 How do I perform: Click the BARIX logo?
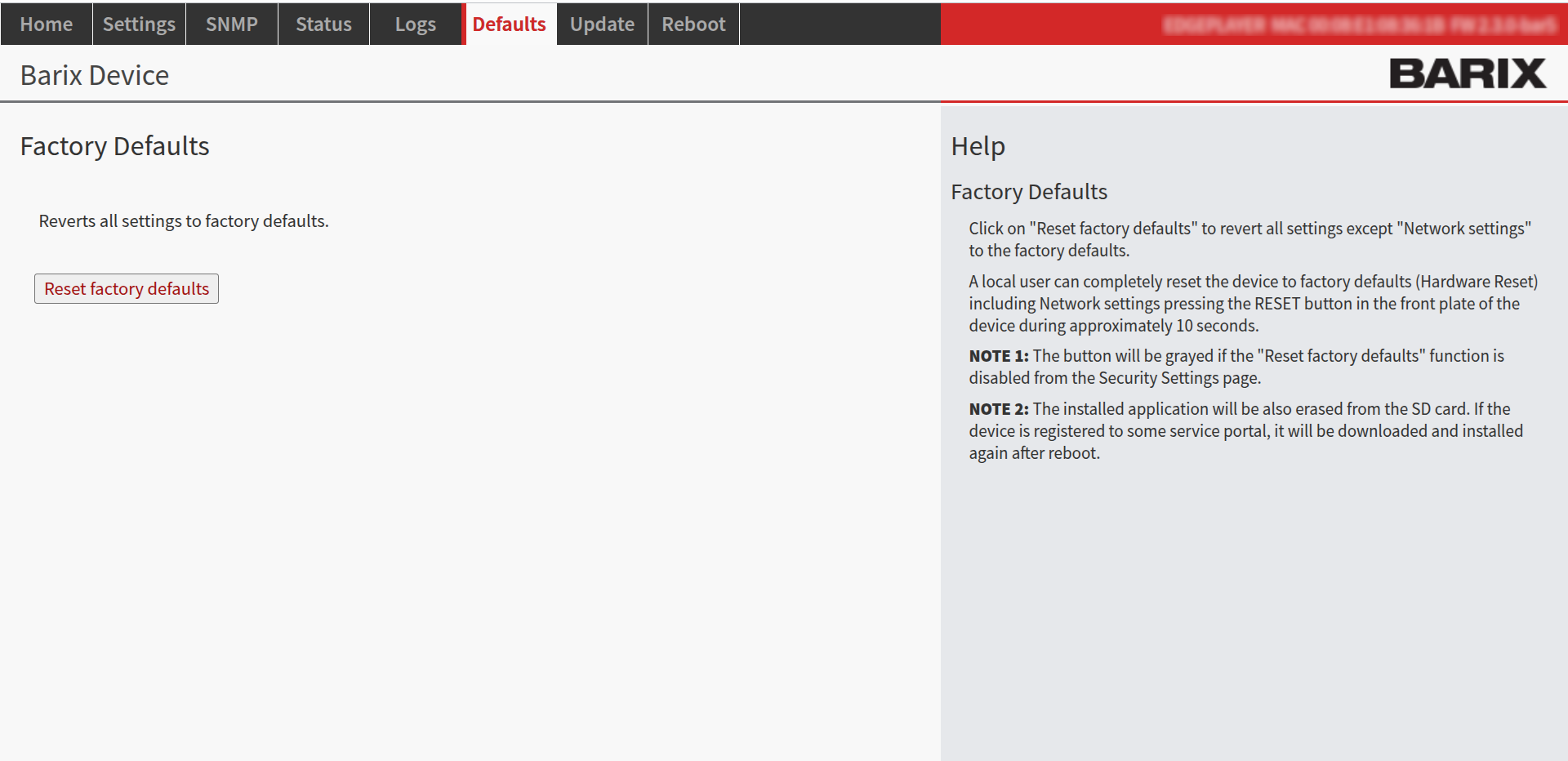pyautogui.click(x=1468, y=74)
